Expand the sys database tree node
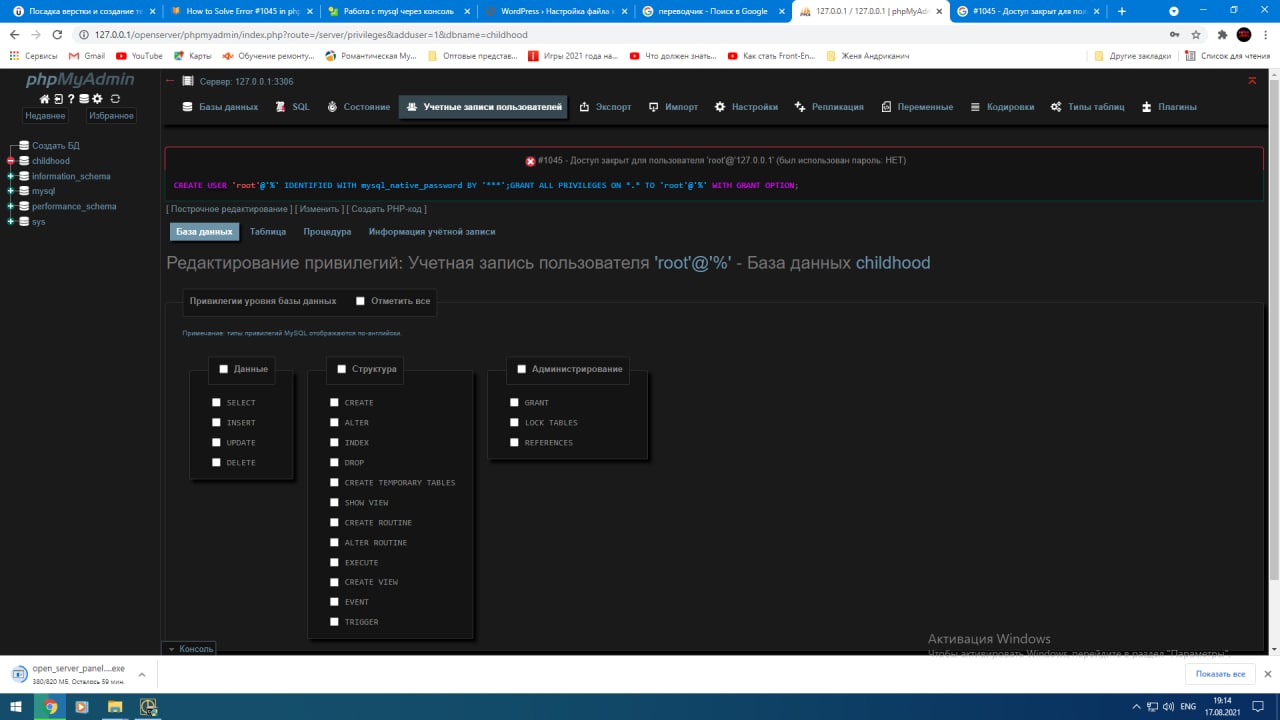 11,222
